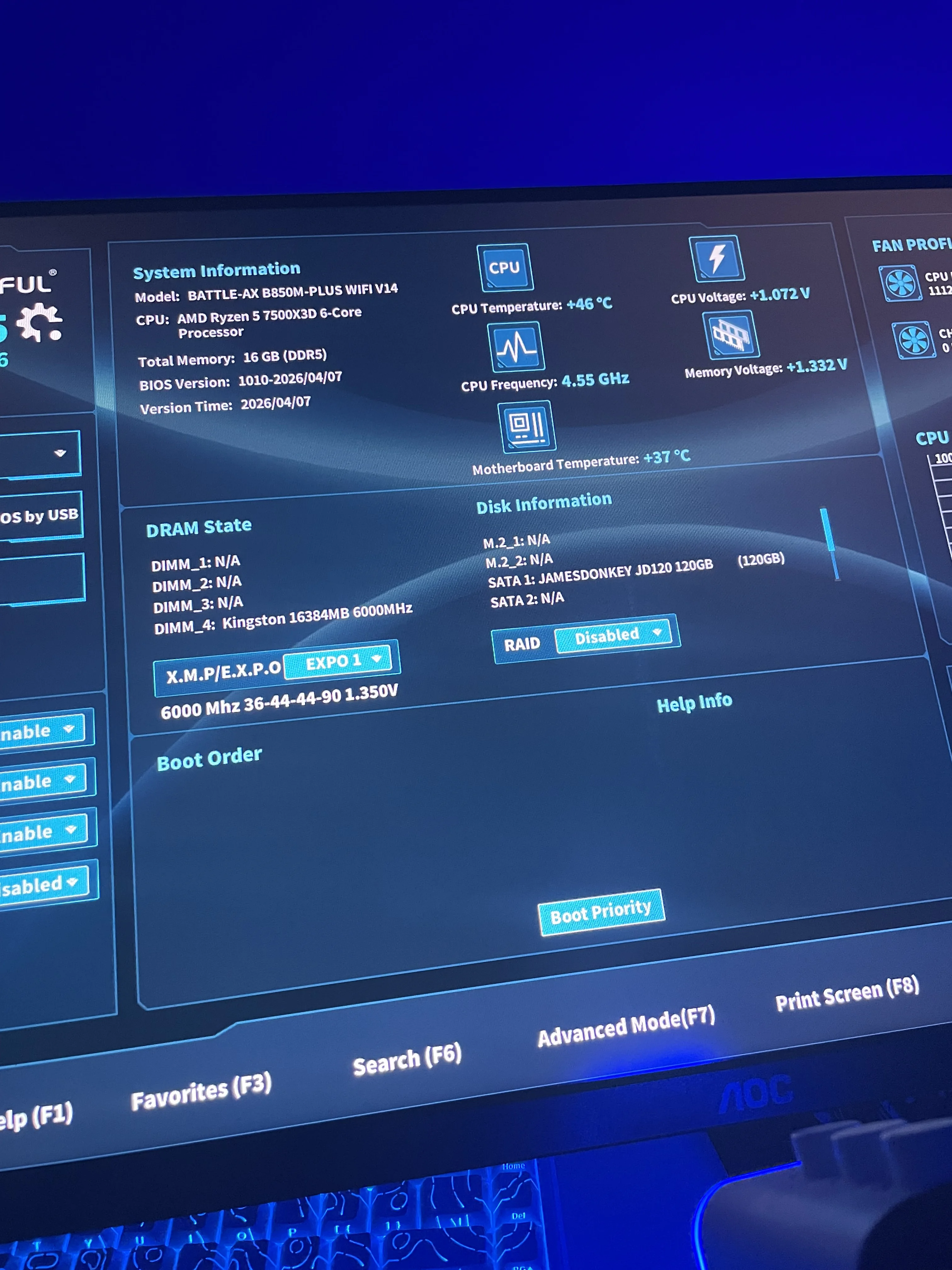
Task: Click the 'System Information' heading
Action: [217, 270]
